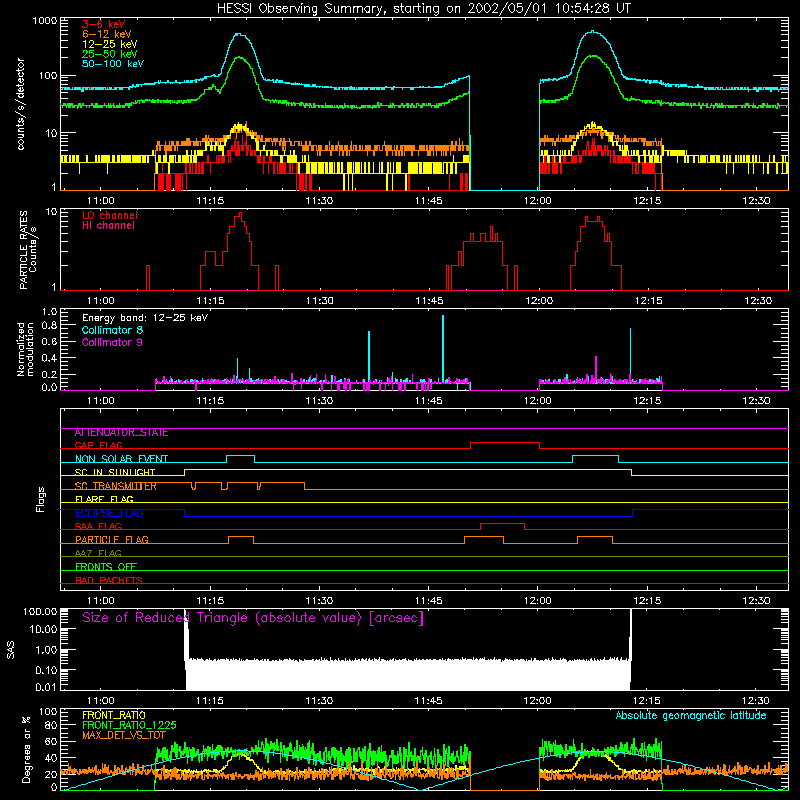Click the GAP_FLAG label
800x800 pixels.
[x=98, y=446]
